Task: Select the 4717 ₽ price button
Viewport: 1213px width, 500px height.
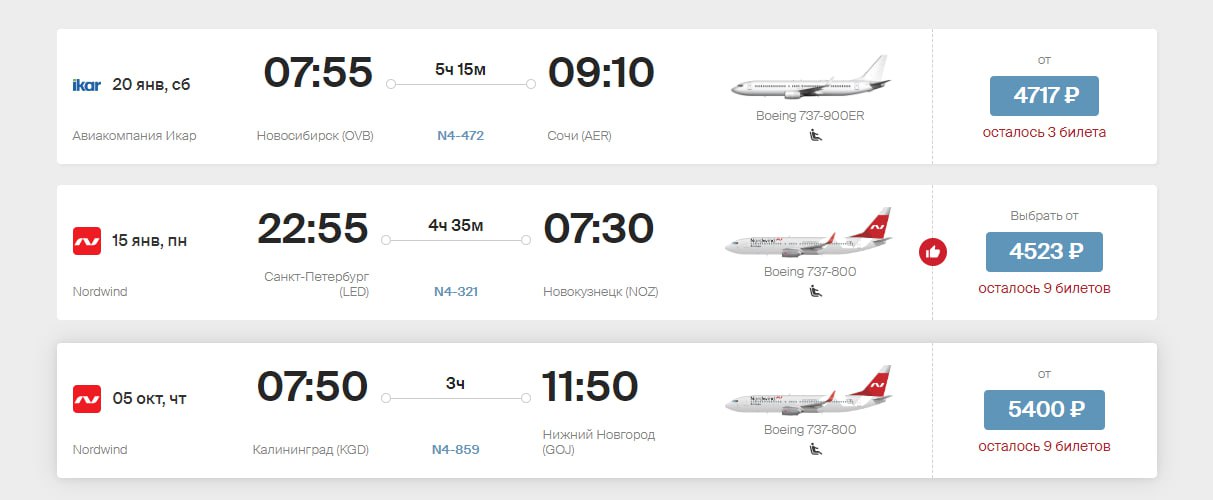Action: [1044, 96]
